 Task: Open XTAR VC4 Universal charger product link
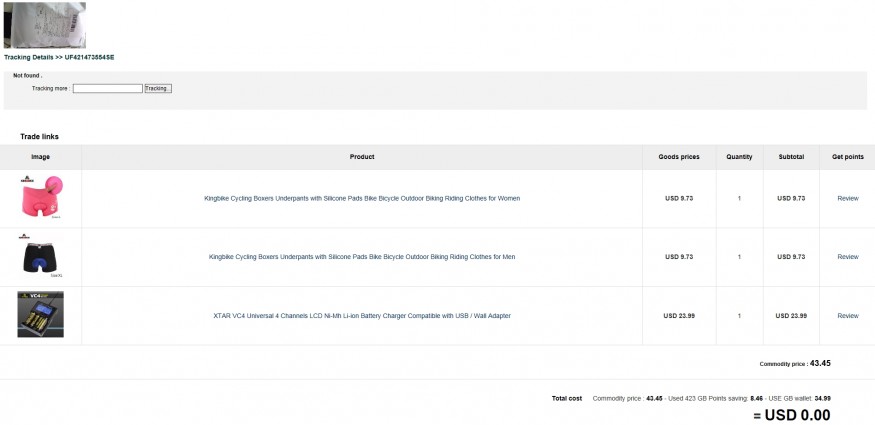coord(362,316)
